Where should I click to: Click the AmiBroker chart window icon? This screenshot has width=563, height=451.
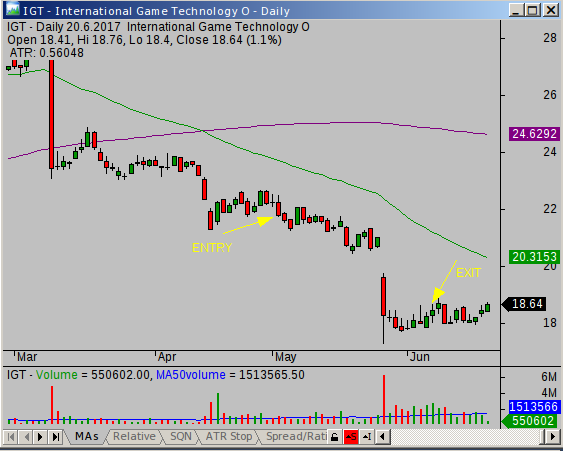(x=13, y=10)
